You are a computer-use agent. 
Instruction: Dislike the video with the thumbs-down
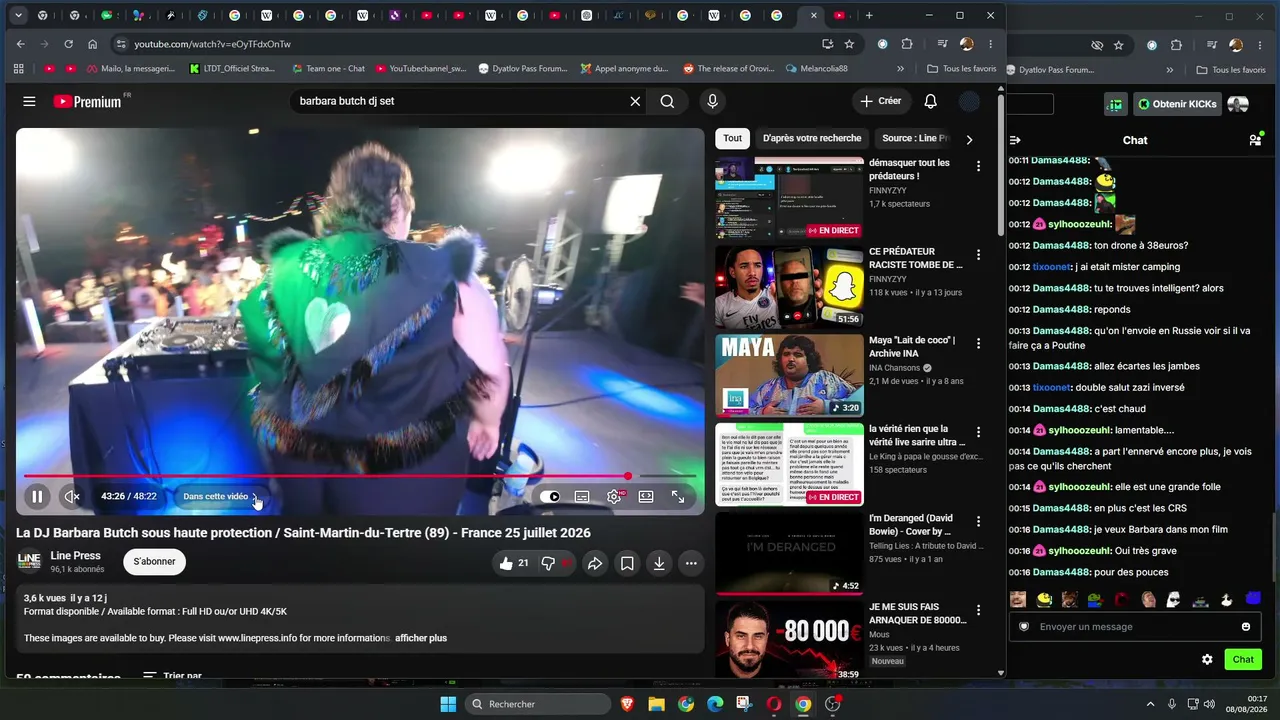tap(551, 563)
